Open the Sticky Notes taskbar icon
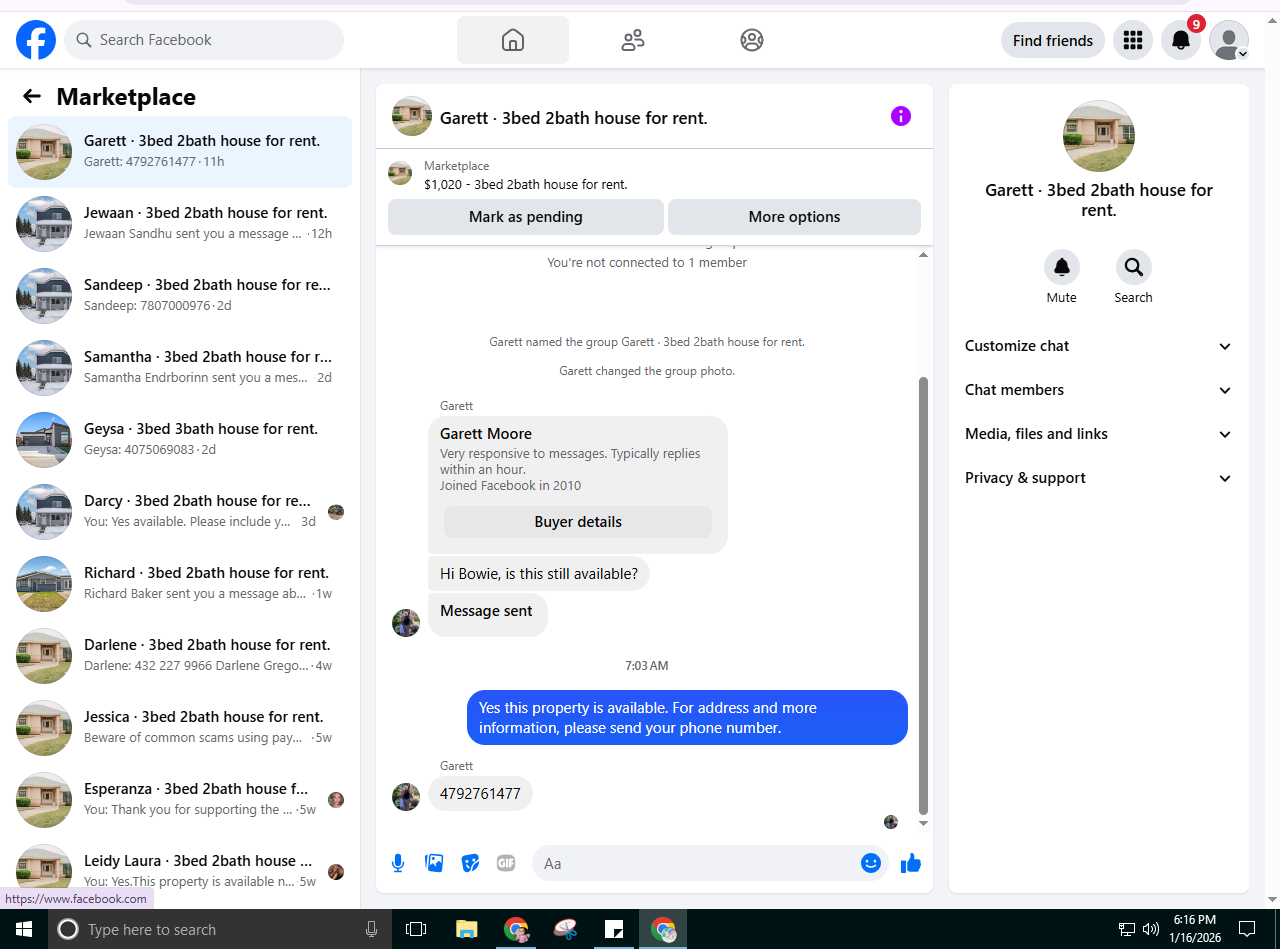This screenshot has height=949, width=1280. click(x=614, y=929)
